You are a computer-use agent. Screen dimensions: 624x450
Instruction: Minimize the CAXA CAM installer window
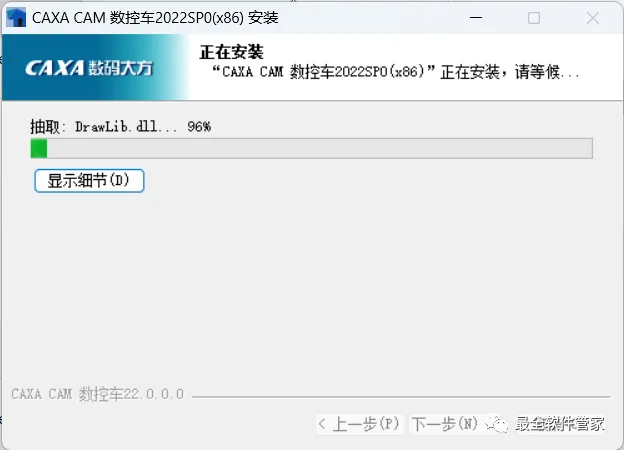(x=476, y=18)
